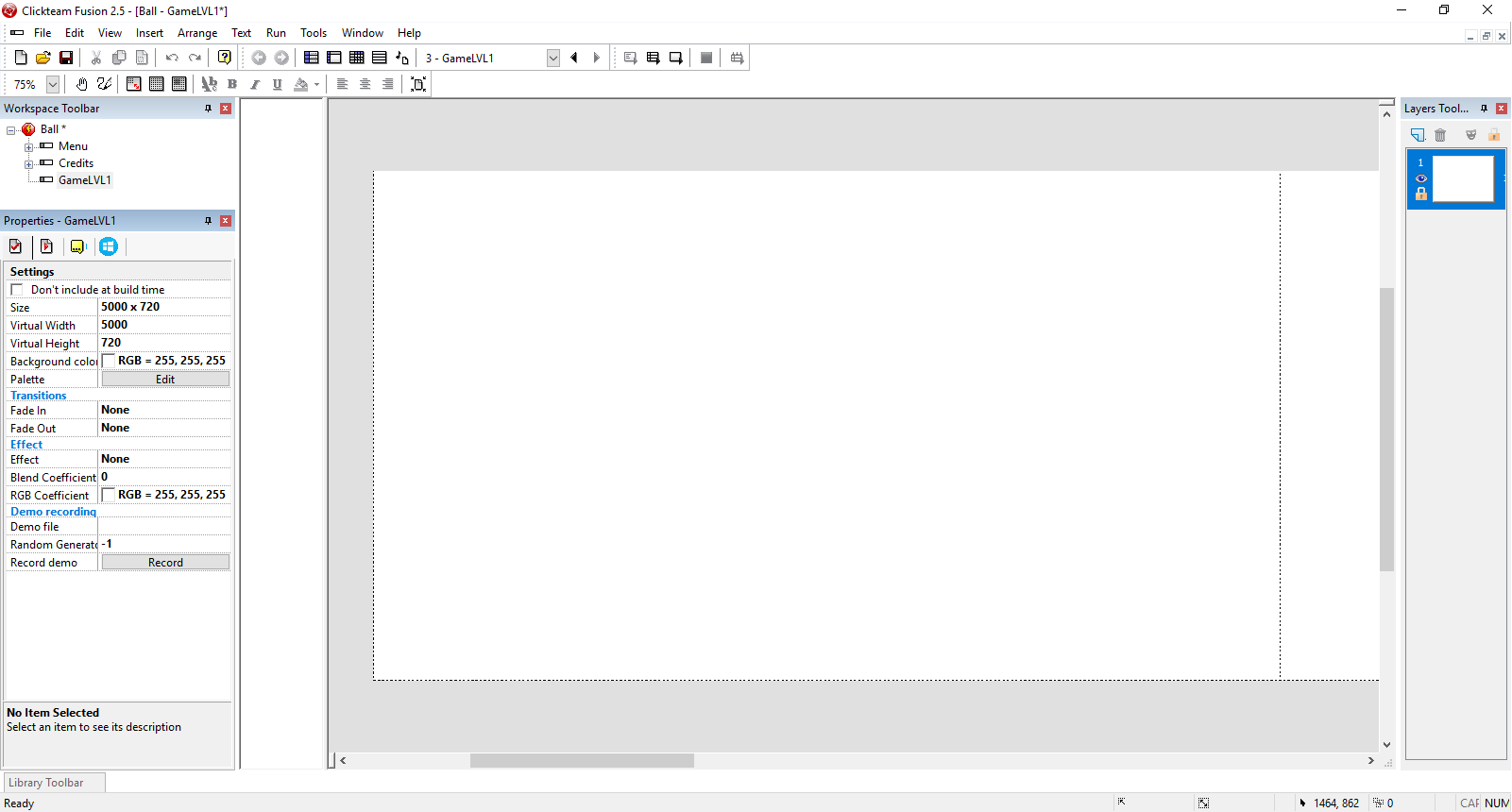
Task: Open the File menu
Action: (x=42, y=33)
